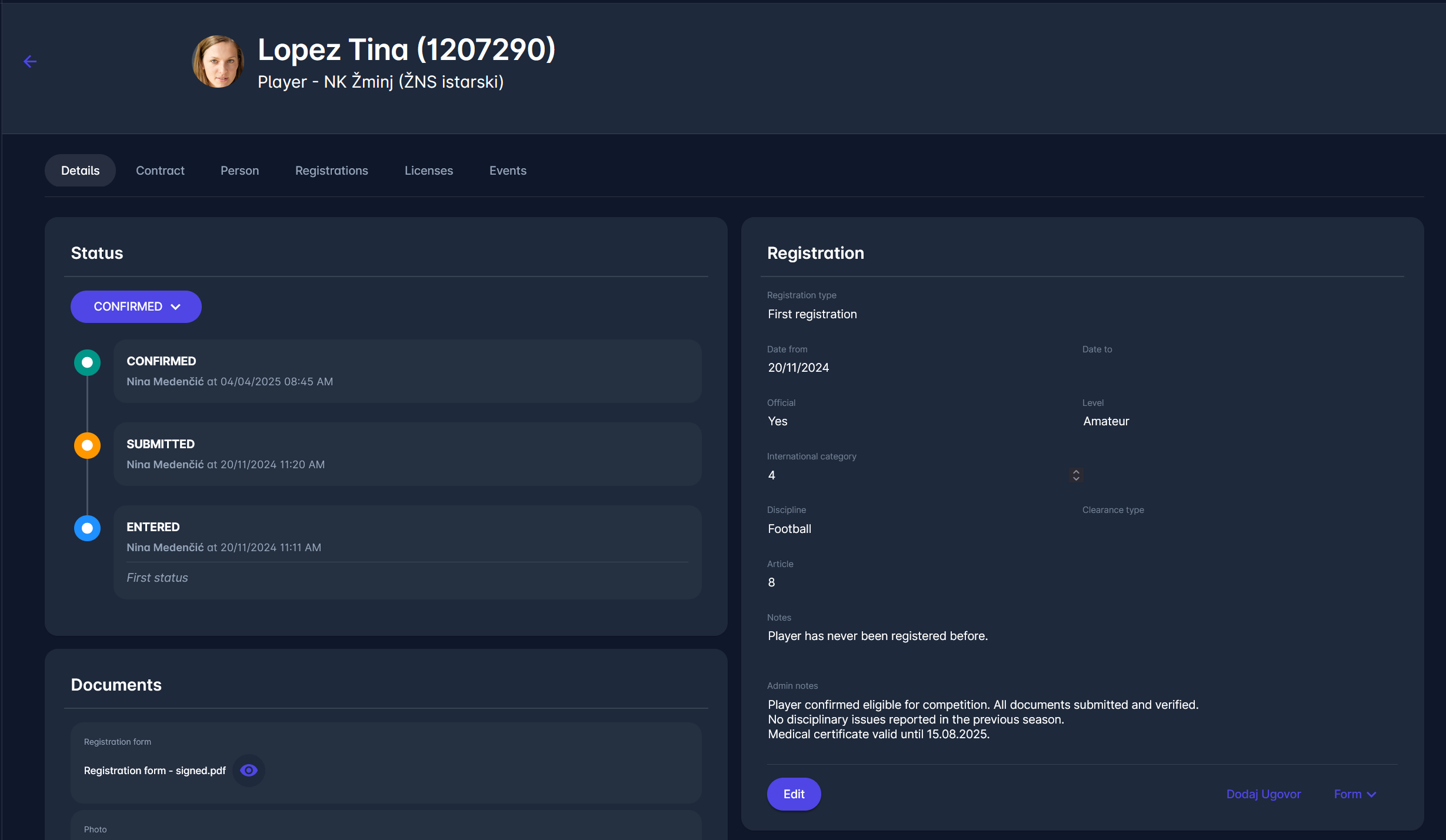Click the blue ENTERED timeline marker
Viewport: 1446px width, 840px height.
tap(87, 528)
